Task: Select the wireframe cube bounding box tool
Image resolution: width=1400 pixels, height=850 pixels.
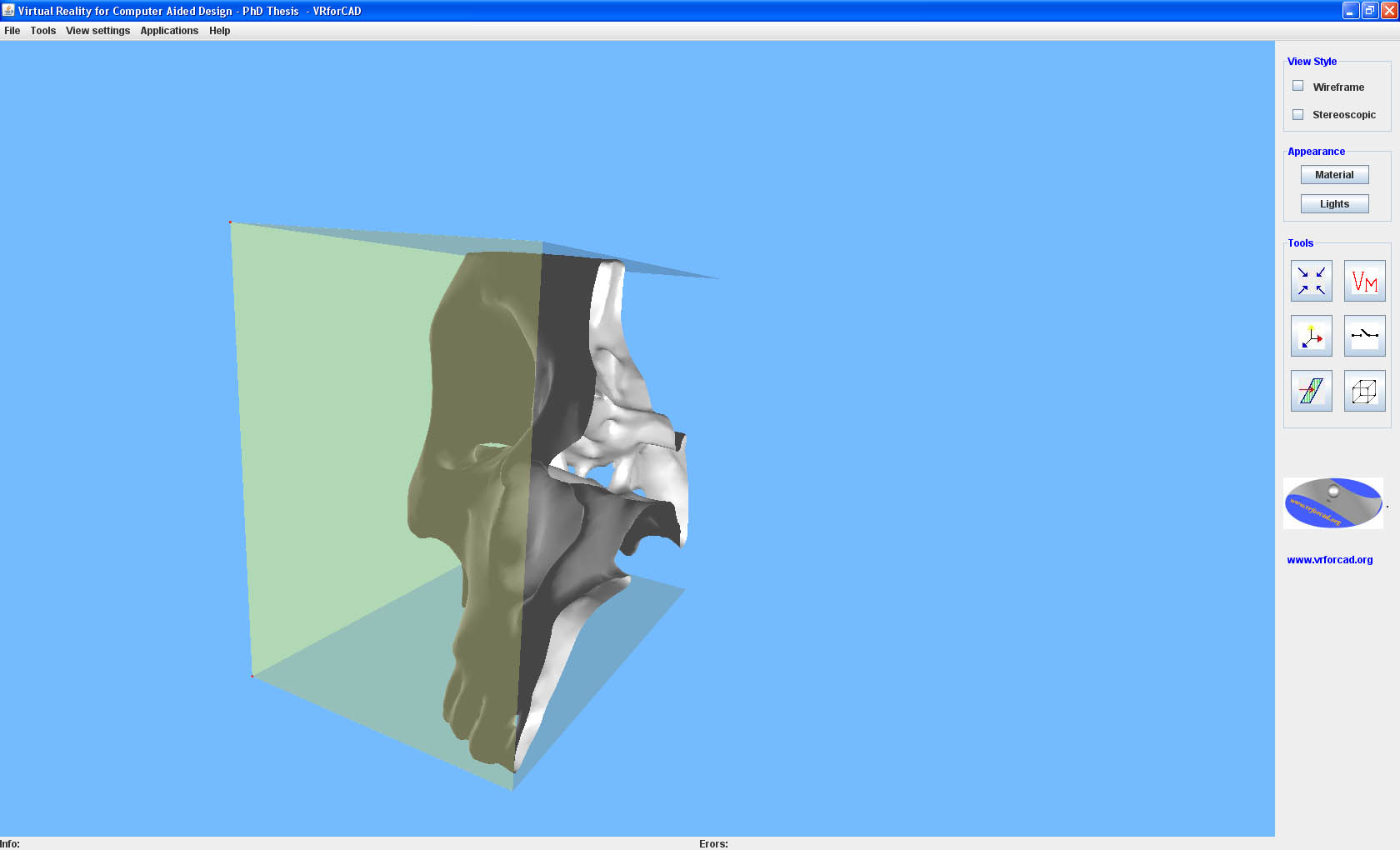Action: [x=1364, y=391]
